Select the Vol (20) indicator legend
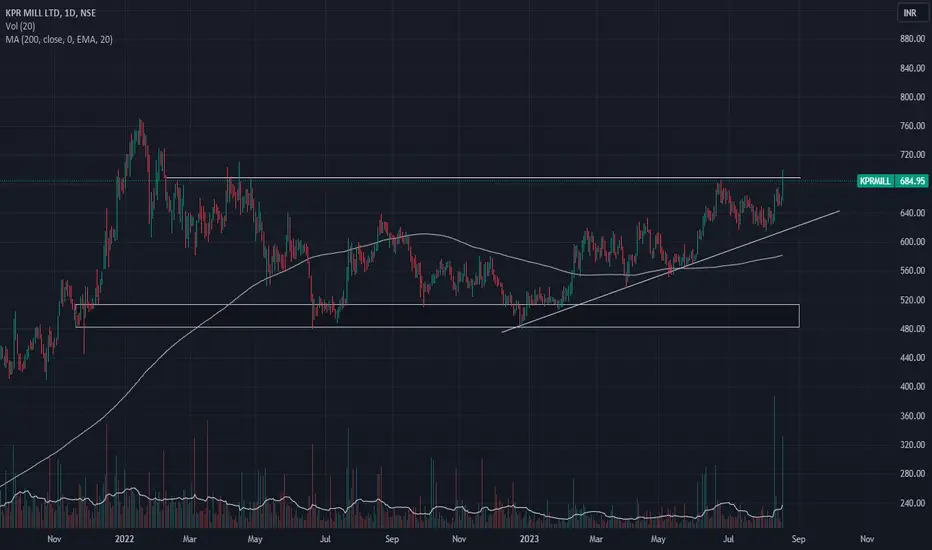 point(20,26)
